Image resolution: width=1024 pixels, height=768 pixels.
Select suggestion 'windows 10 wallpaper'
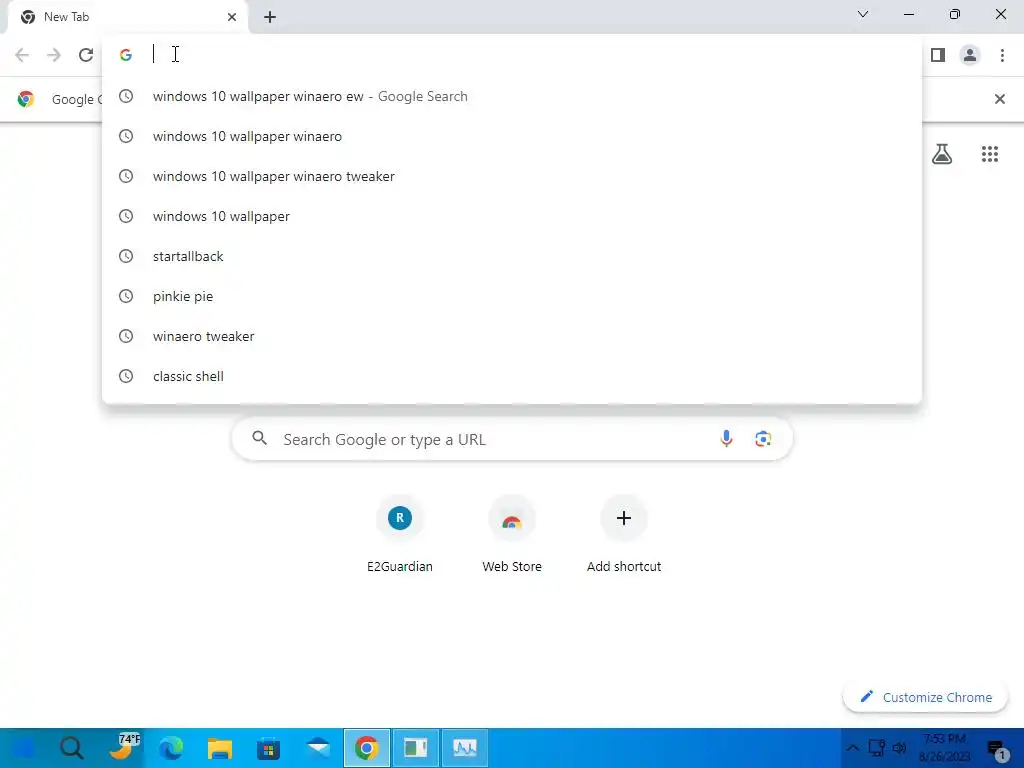click(512, 216)
